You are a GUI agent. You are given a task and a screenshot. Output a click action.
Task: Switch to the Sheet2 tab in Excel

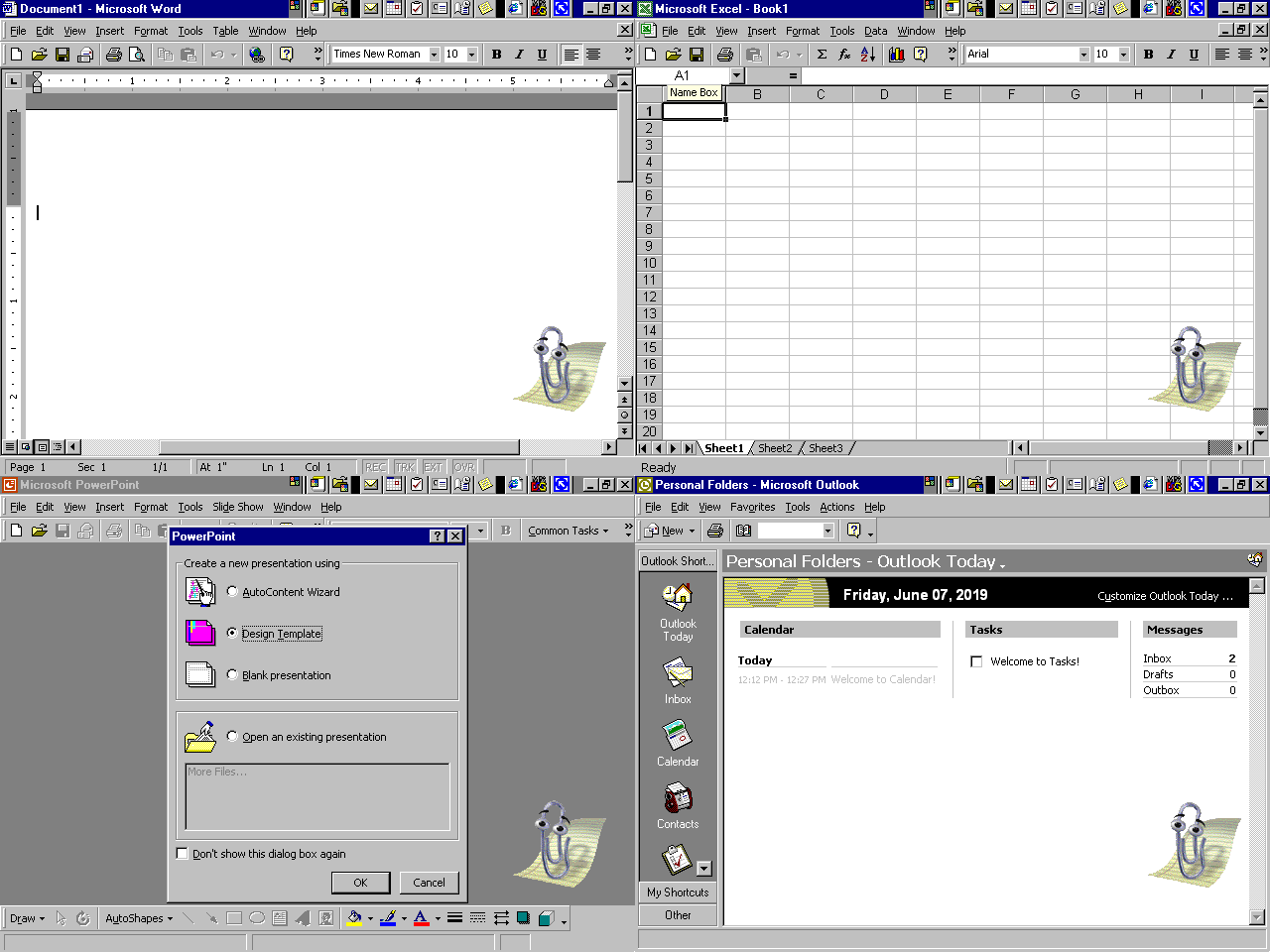(775, 448)
